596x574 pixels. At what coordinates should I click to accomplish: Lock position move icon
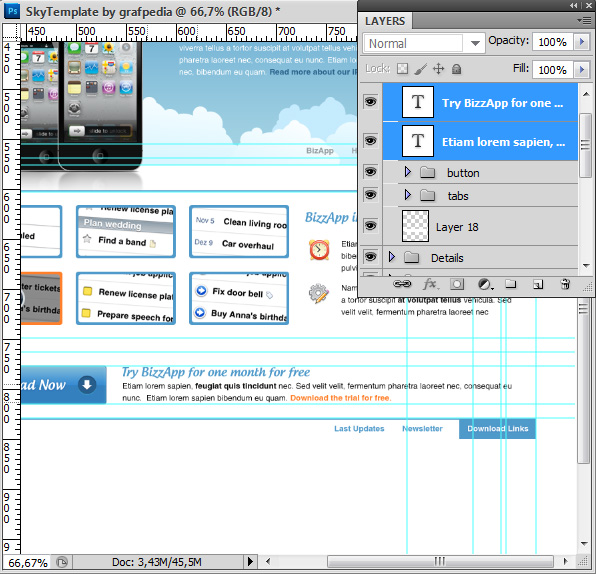tap(438, 69)
